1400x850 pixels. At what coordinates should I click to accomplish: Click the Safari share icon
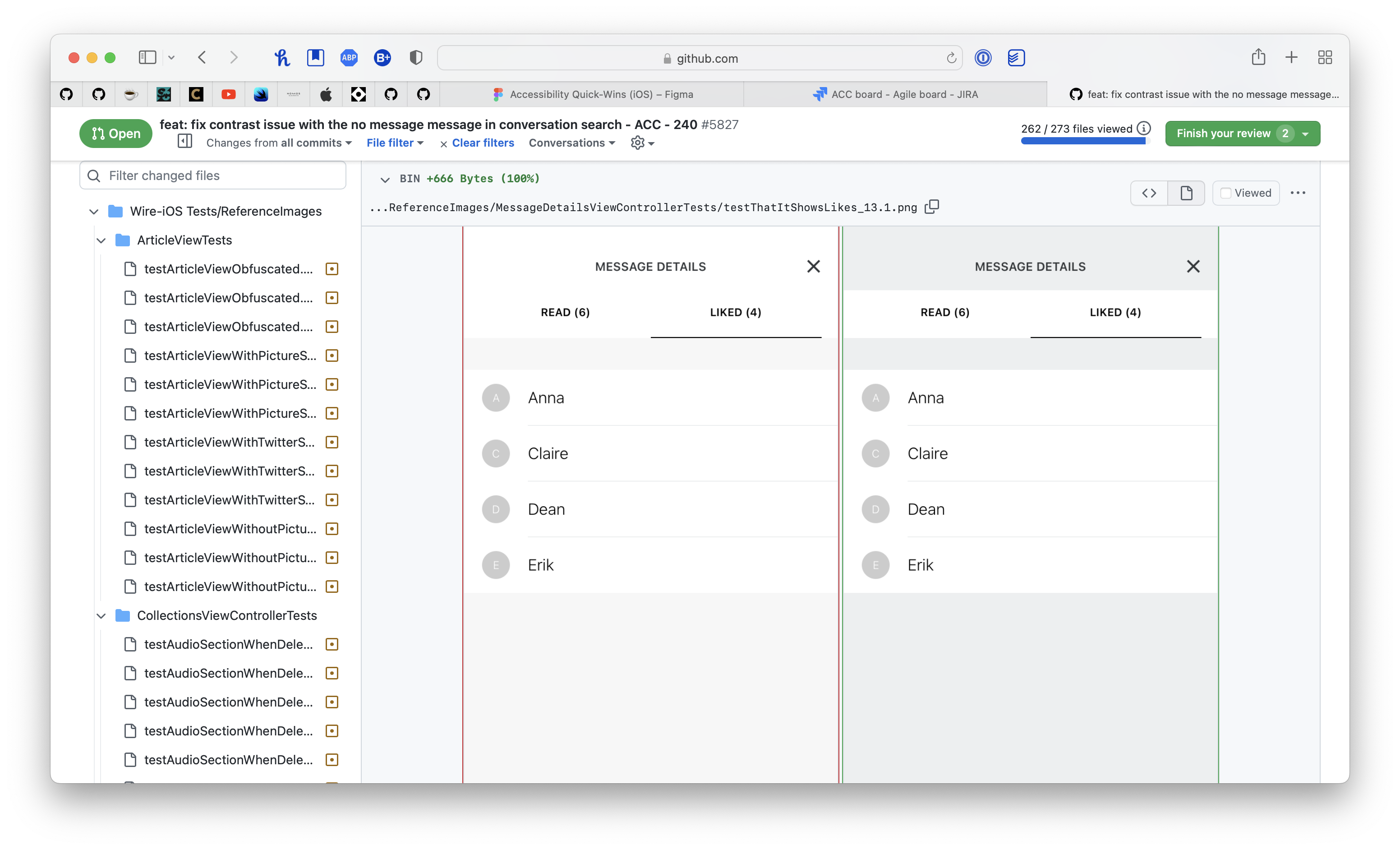[x=1258, y=57]
